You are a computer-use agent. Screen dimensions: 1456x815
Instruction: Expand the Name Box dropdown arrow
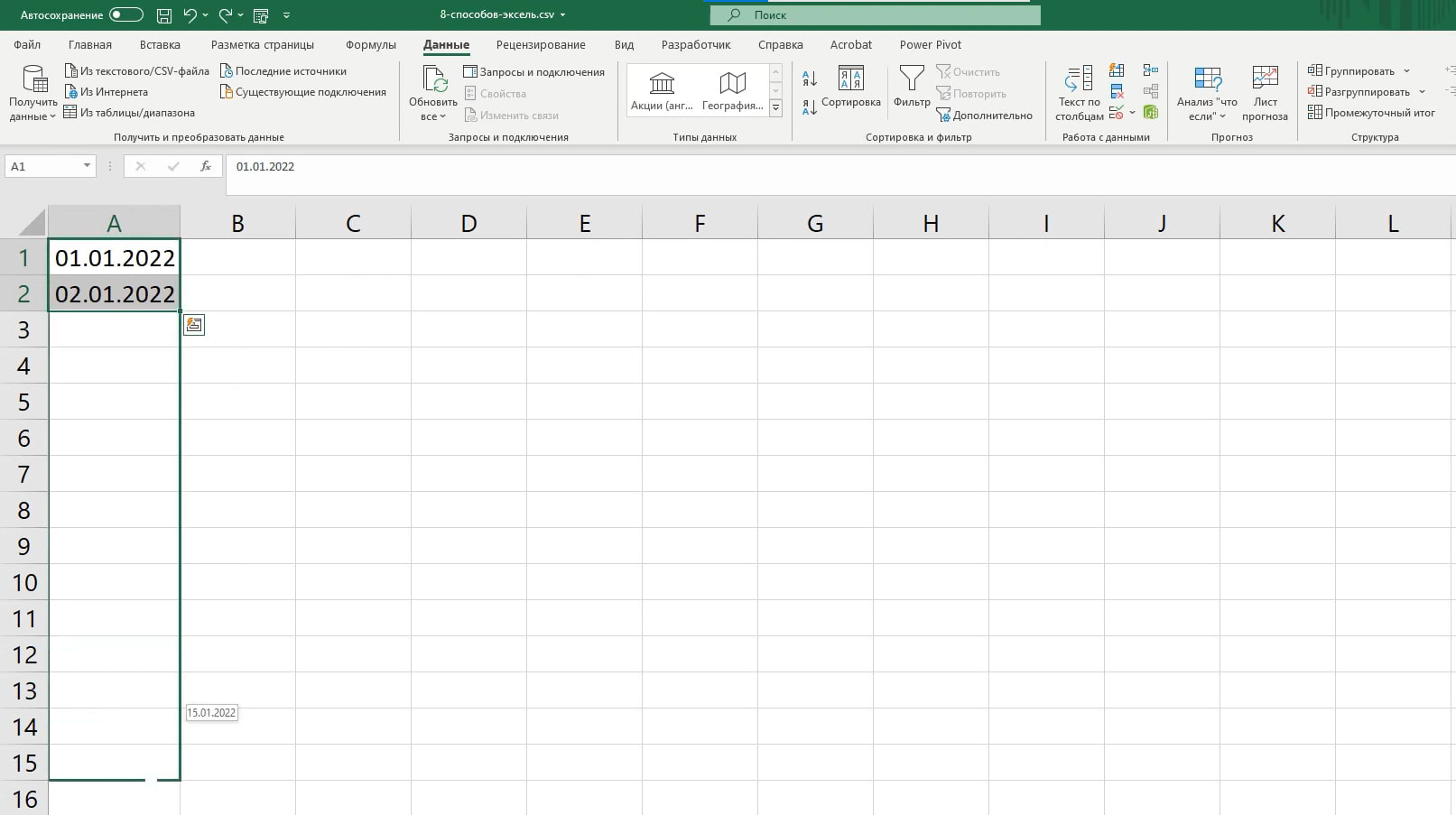point(87,166)
